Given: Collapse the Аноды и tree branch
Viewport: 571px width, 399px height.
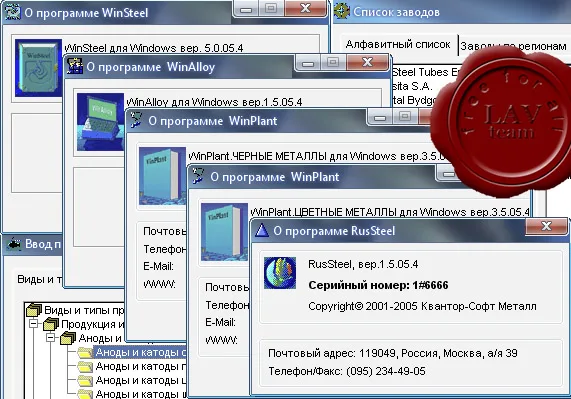Looking at the screenshot, I should click(x=51, y=338).
